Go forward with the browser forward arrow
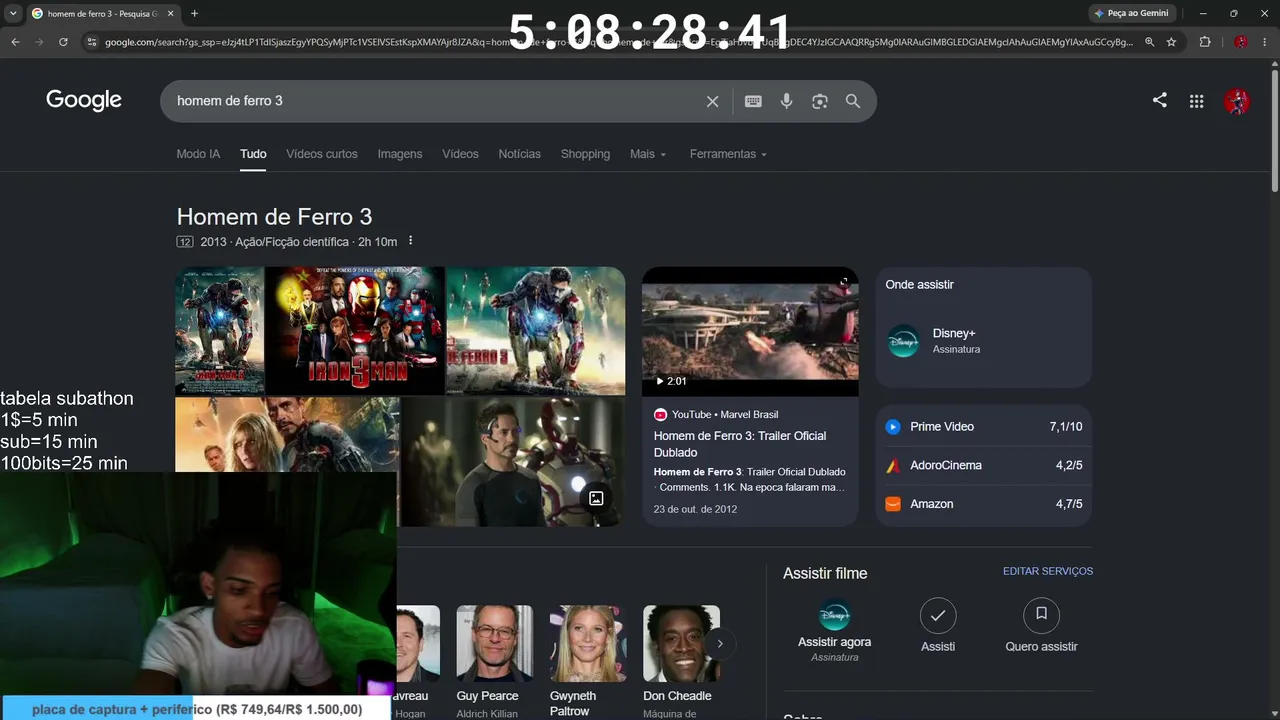Image resolution: width=1280 pixels, height=720 pixels. [39, 42]
